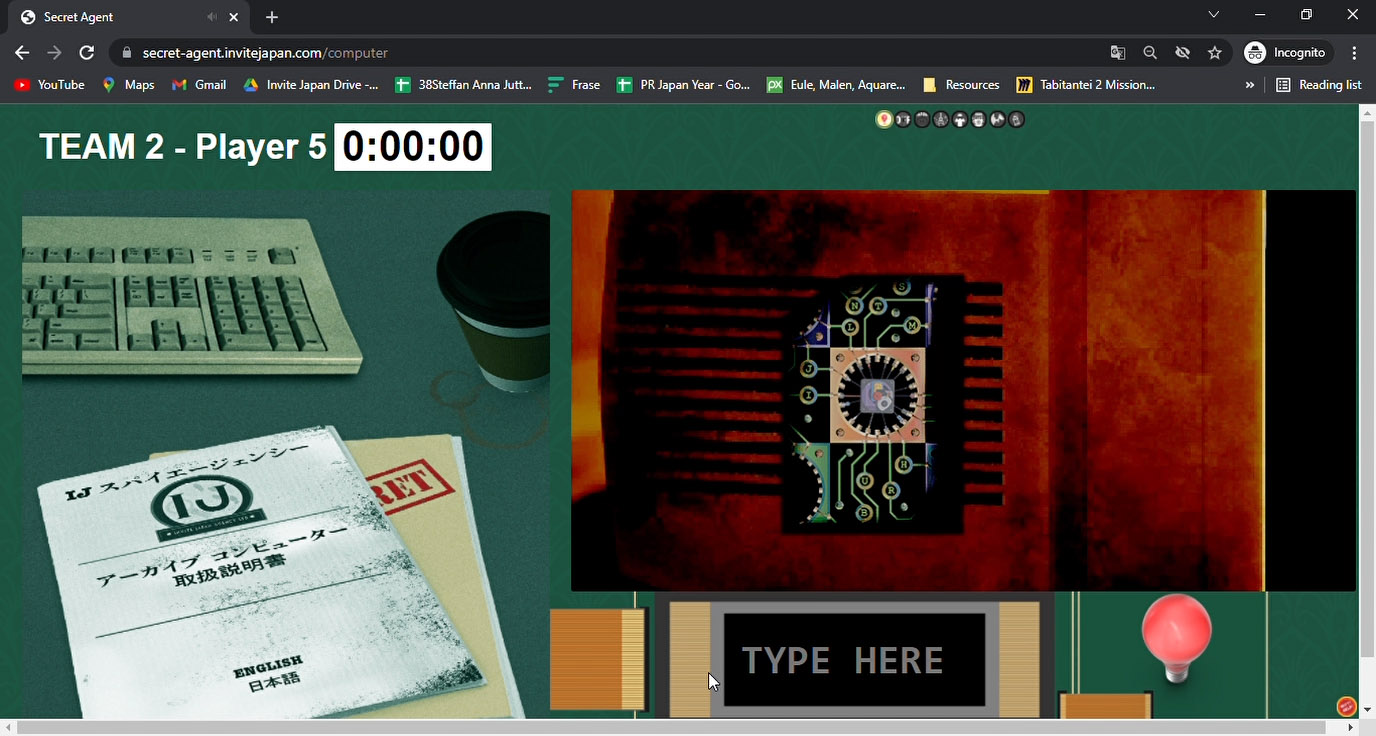Choose 日本語 on the manual booklet
The width and height of the screenshot is (1376, 736).
pos(274,684)
